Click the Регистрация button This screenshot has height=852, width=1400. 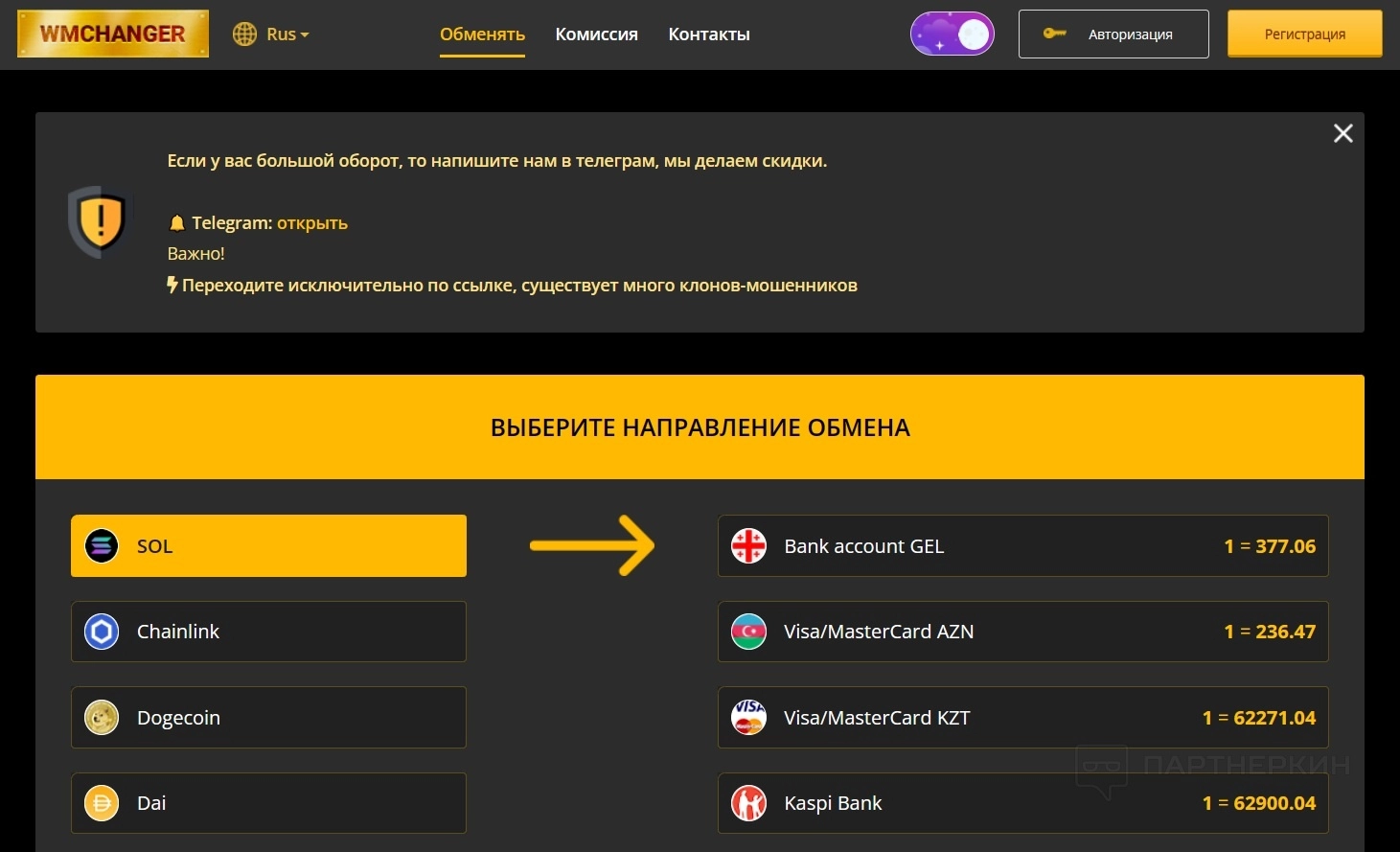pyautogui.click(x=1305, y=34)
